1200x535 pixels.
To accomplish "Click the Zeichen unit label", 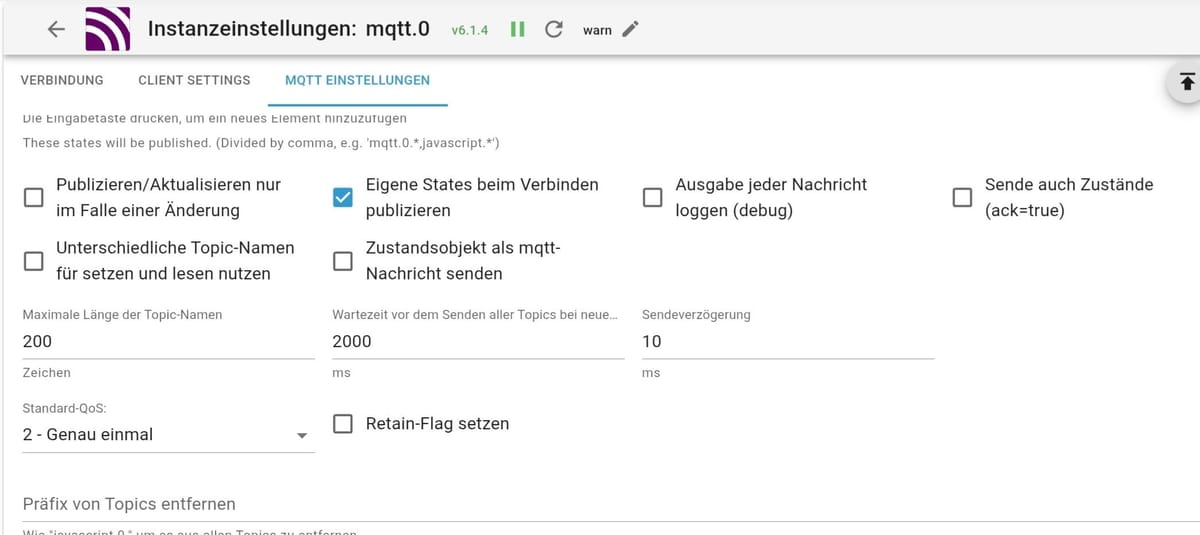I will [x=47, y=373].
